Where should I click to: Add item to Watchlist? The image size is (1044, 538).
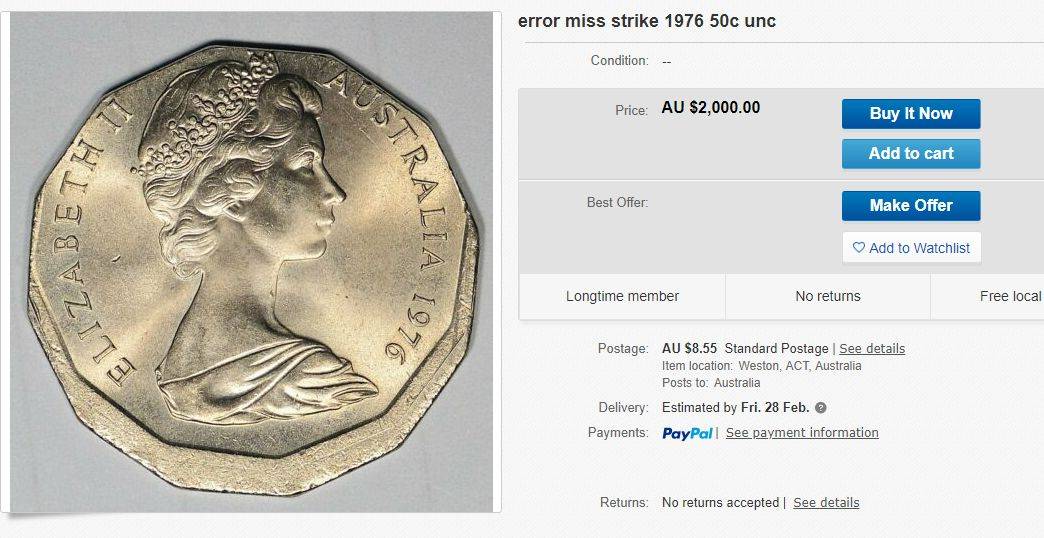[911, 248]
